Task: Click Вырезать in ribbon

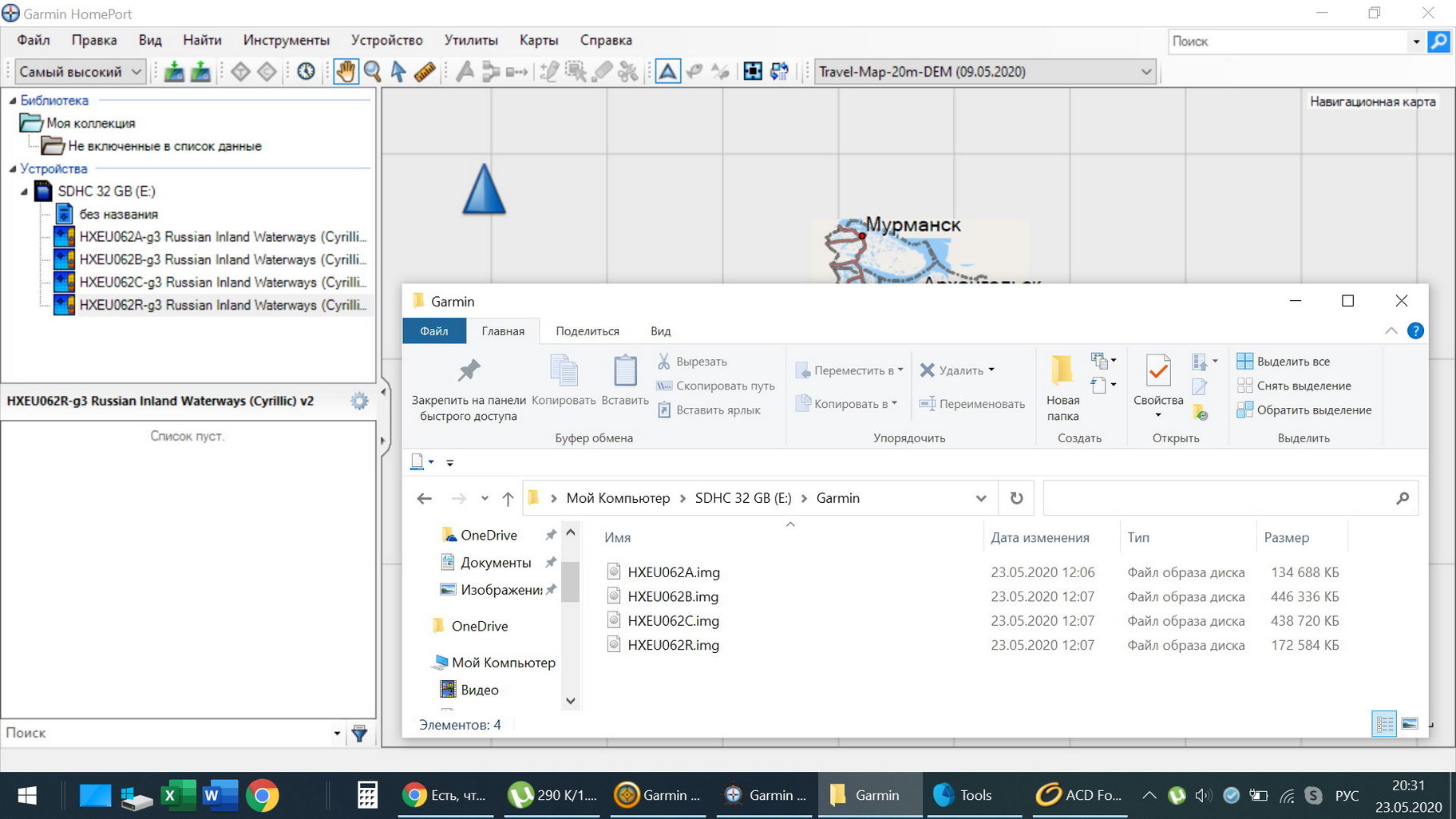Action: (692, 362)
